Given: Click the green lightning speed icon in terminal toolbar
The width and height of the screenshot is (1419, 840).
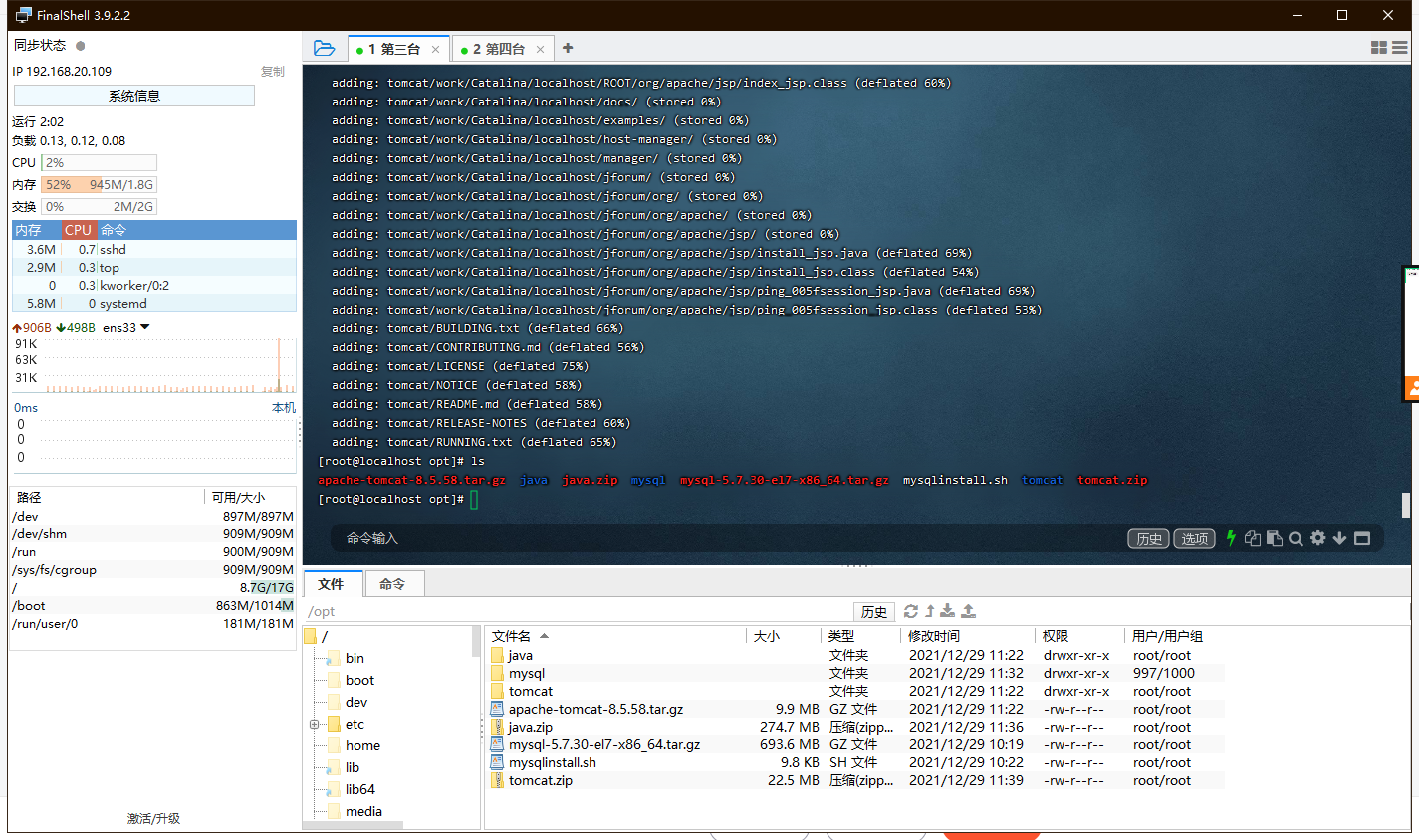Looking at the screenshot, I should tap(1231, 538).
